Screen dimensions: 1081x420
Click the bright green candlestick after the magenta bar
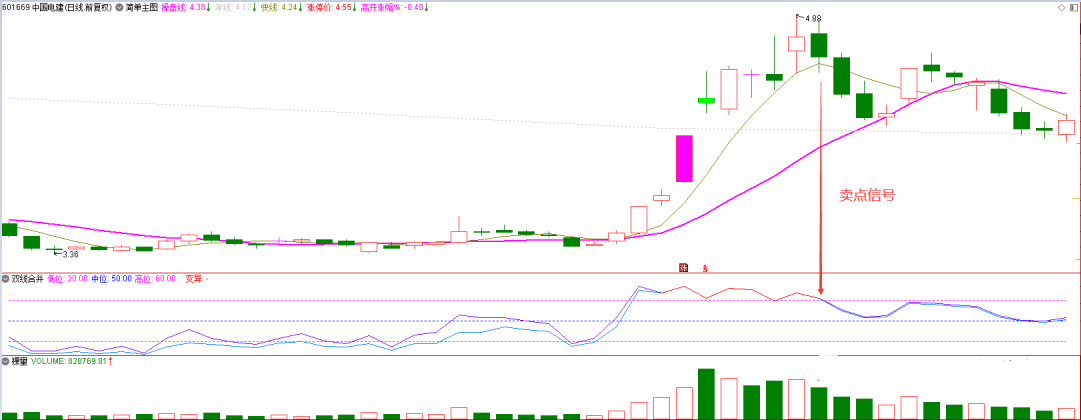(x=706, y=100)
